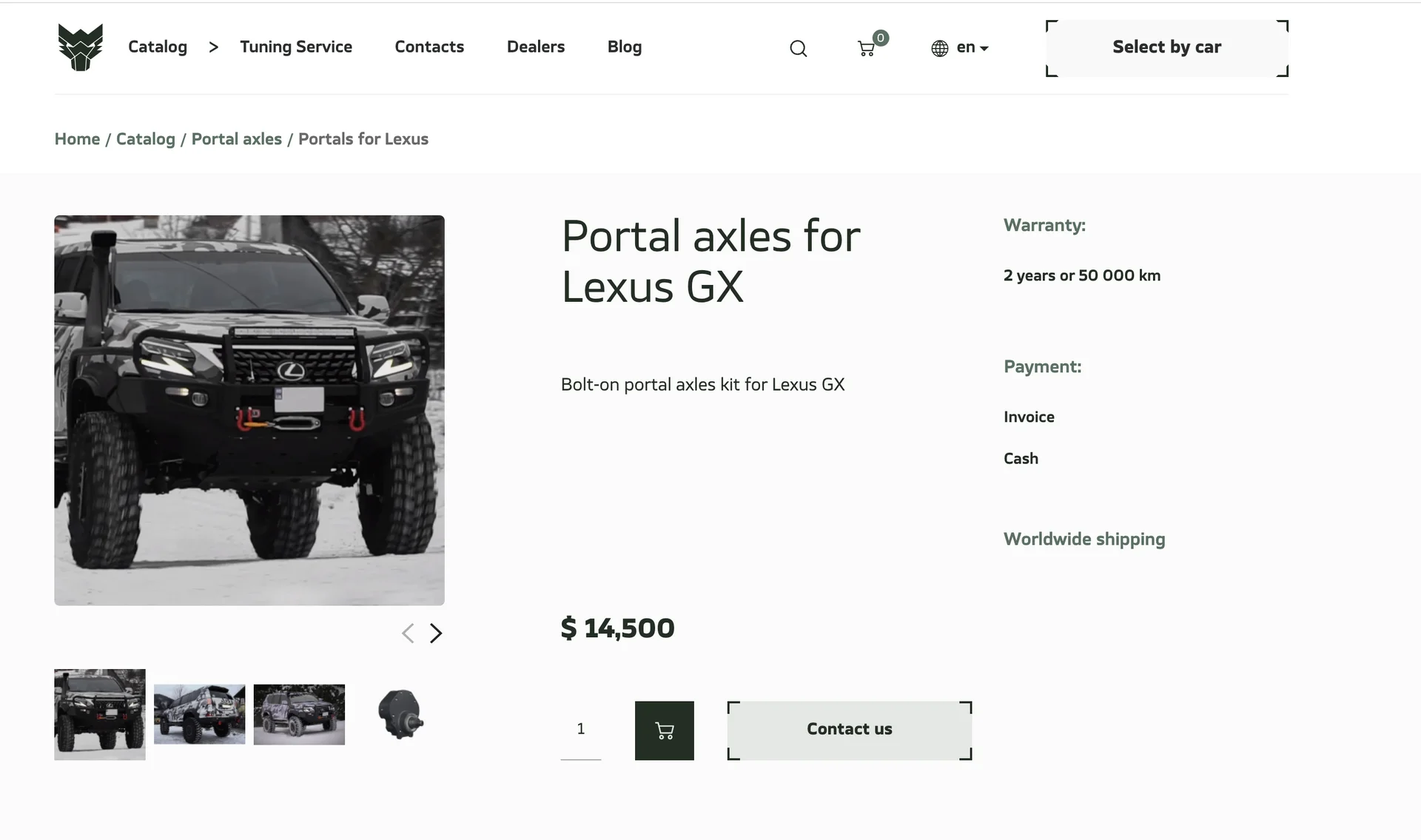Select the portal gearbox part thumbnail

point(400,714)
